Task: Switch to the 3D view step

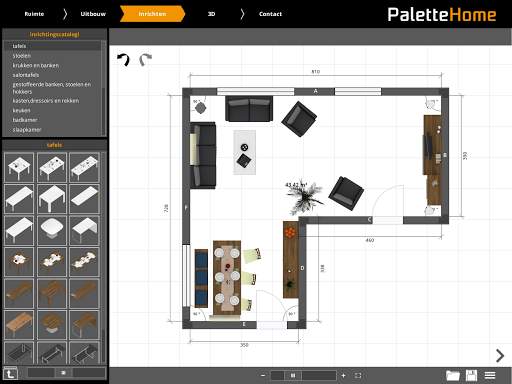Action: click(x=211, y=14)
